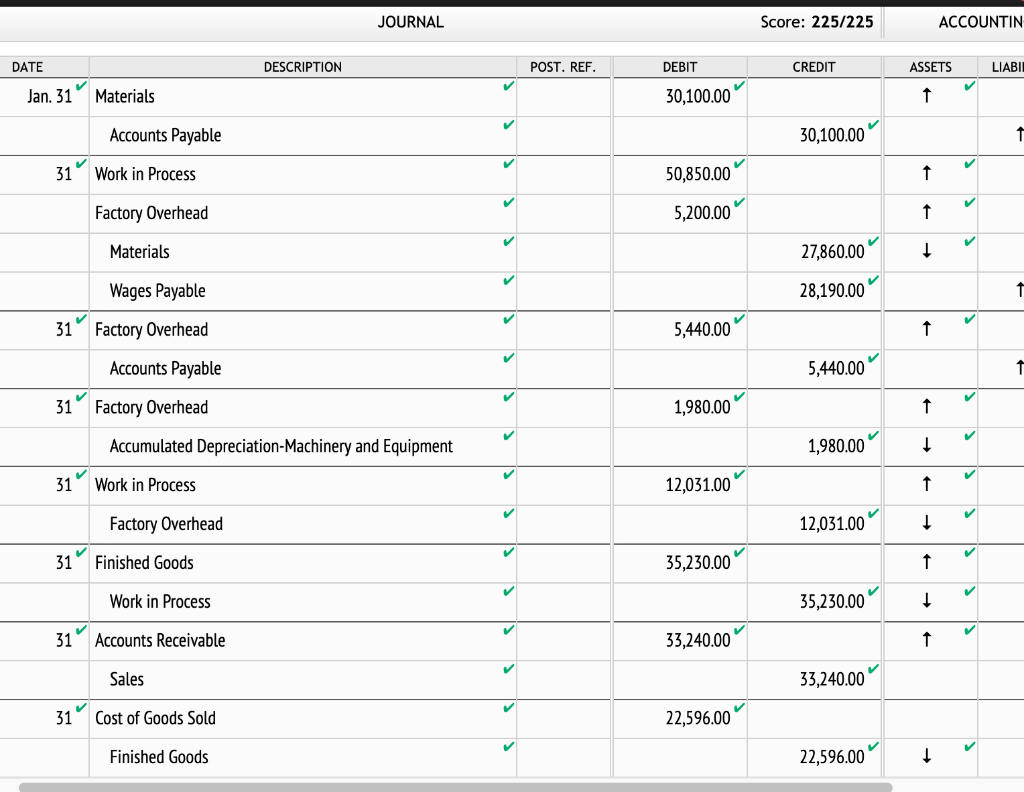This screenshot has width=1024, height=792.
Task: Click the CREDIT column header
Action: (813, 67)
